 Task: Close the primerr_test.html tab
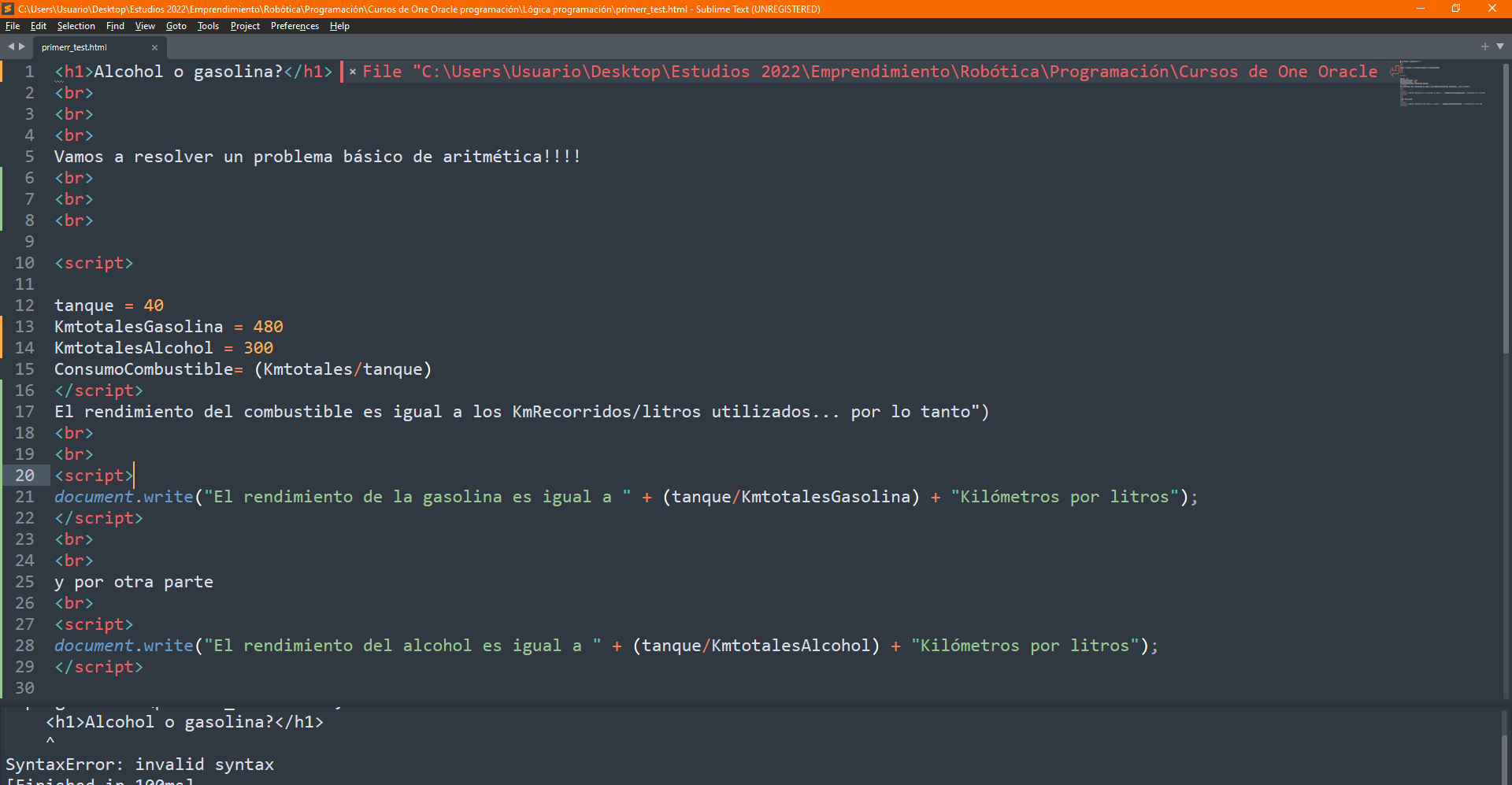pos(154,47)
